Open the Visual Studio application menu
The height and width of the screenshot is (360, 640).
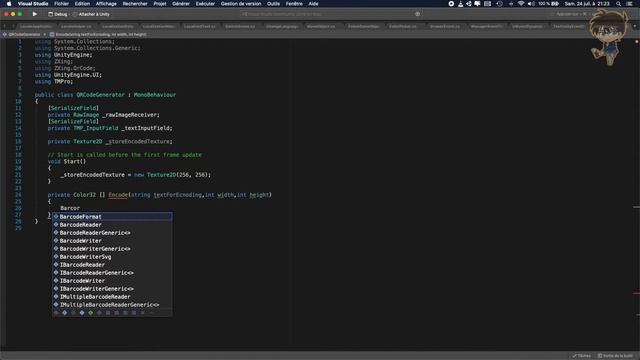(33, 4)
